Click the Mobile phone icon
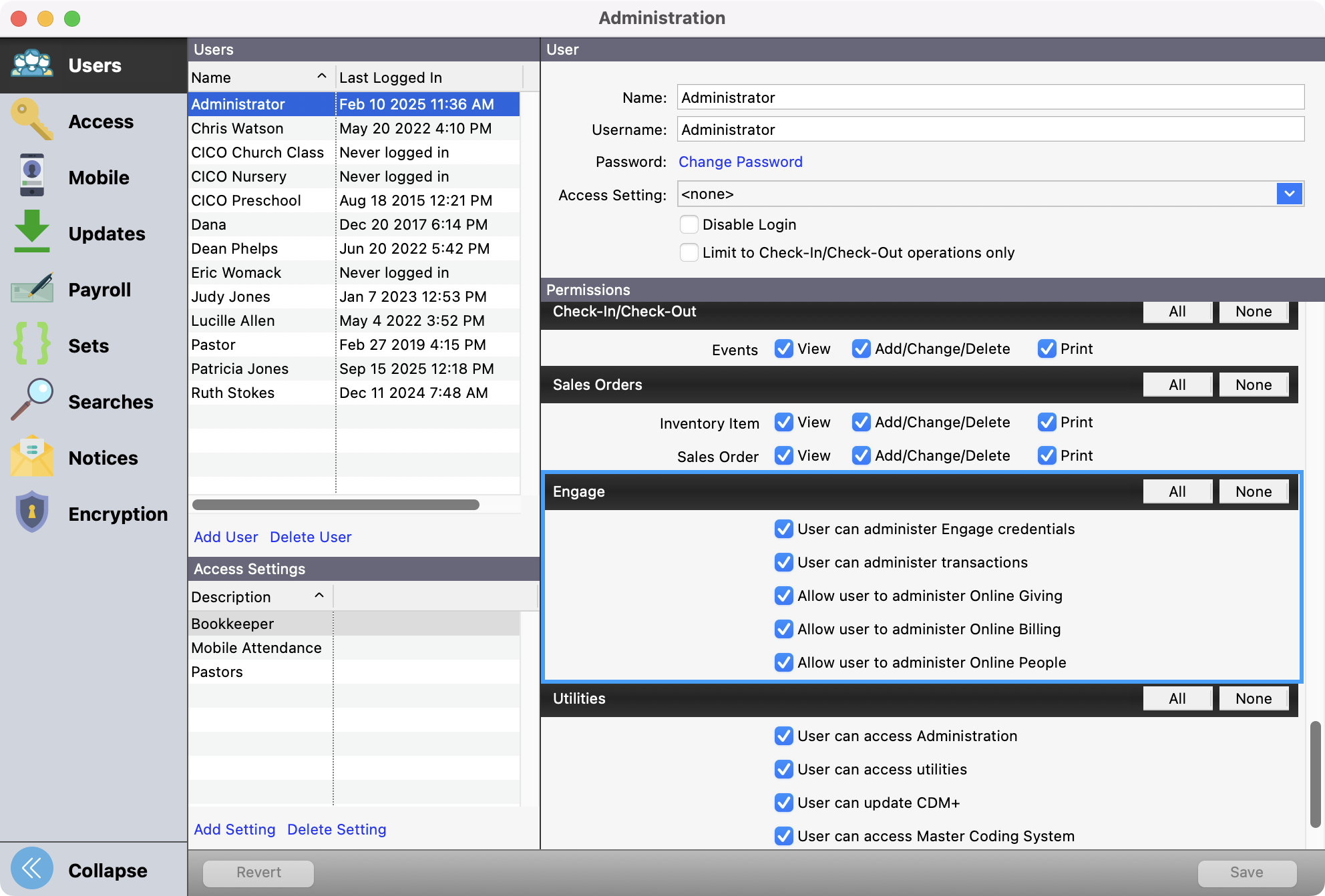1325x896 pixels. point(31,176)
